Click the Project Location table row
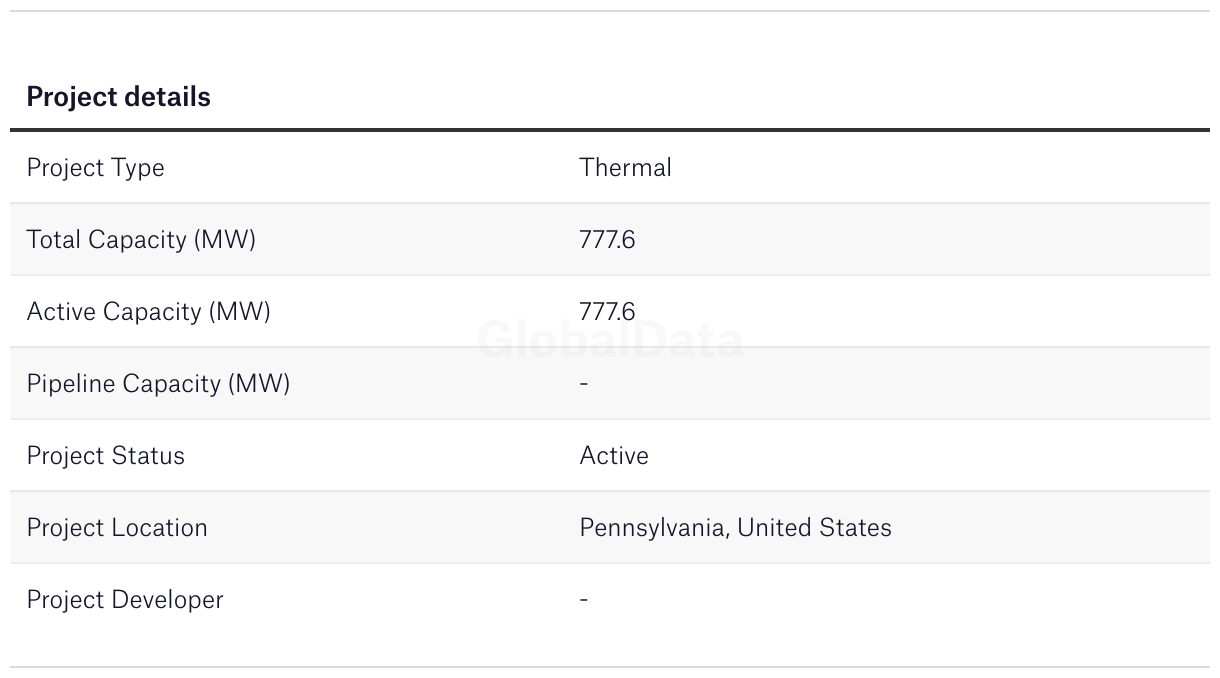 coord(610,527)
